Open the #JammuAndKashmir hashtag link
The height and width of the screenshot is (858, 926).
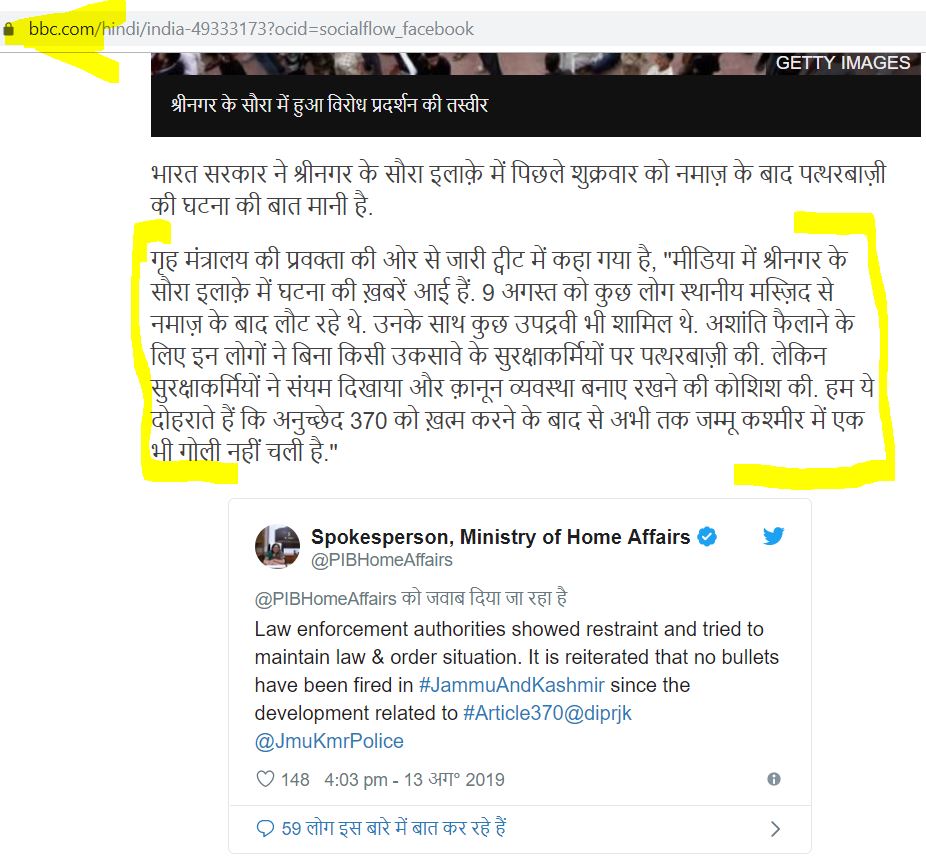(511, 685)
